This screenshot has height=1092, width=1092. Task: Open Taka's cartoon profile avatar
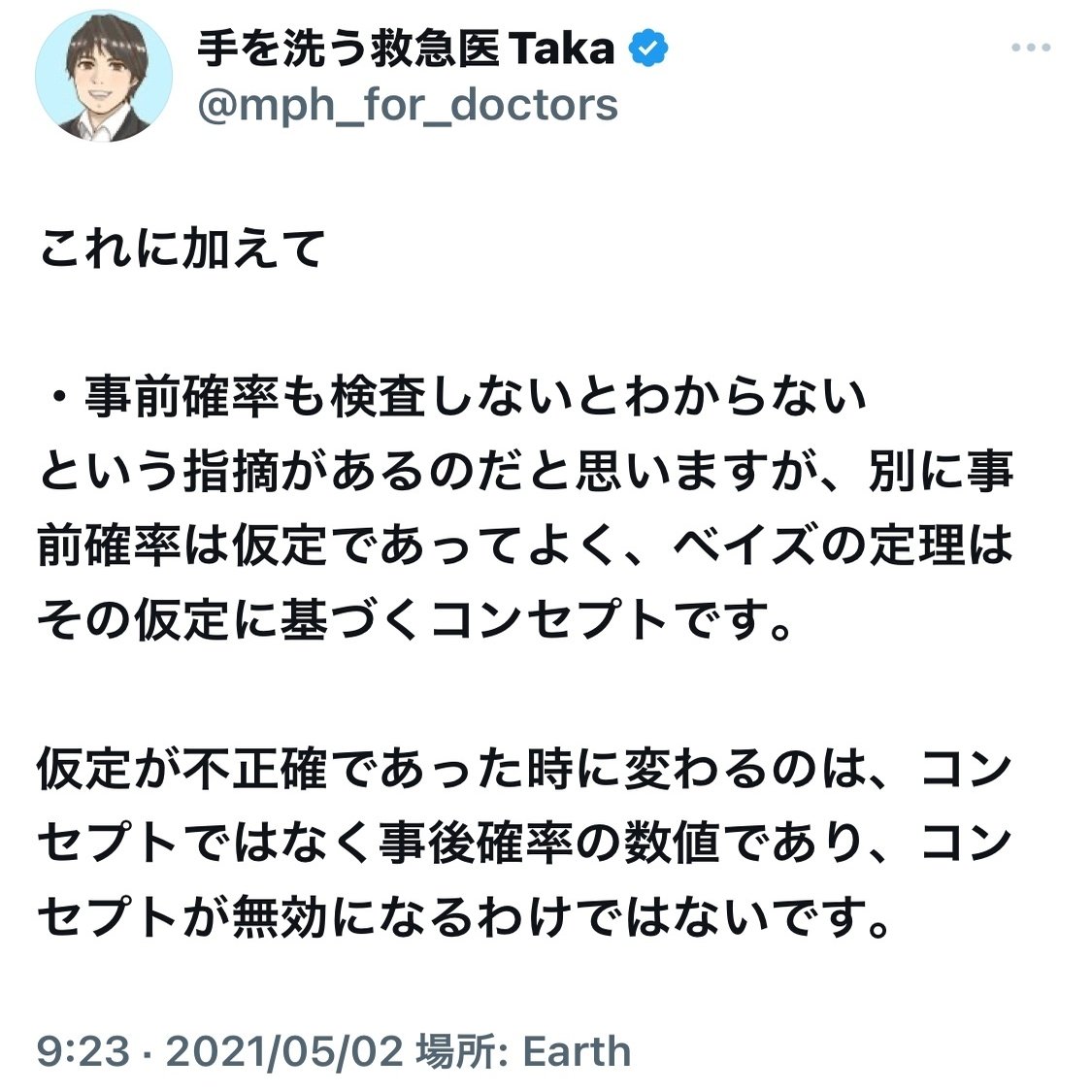coord(104,75)
